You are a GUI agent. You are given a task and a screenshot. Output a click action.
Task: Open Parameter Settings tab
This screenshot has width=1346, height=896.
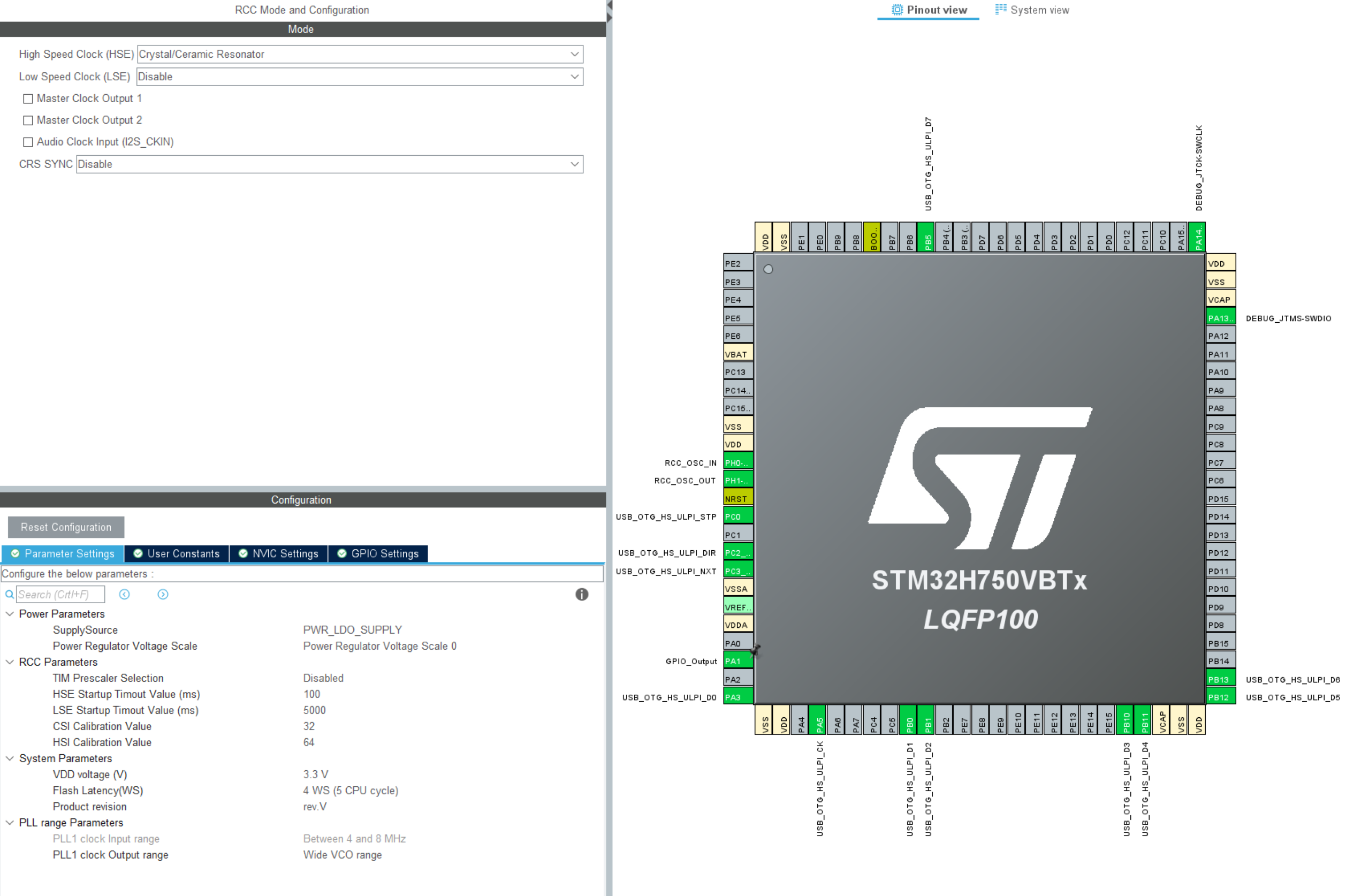pos(63,554)
